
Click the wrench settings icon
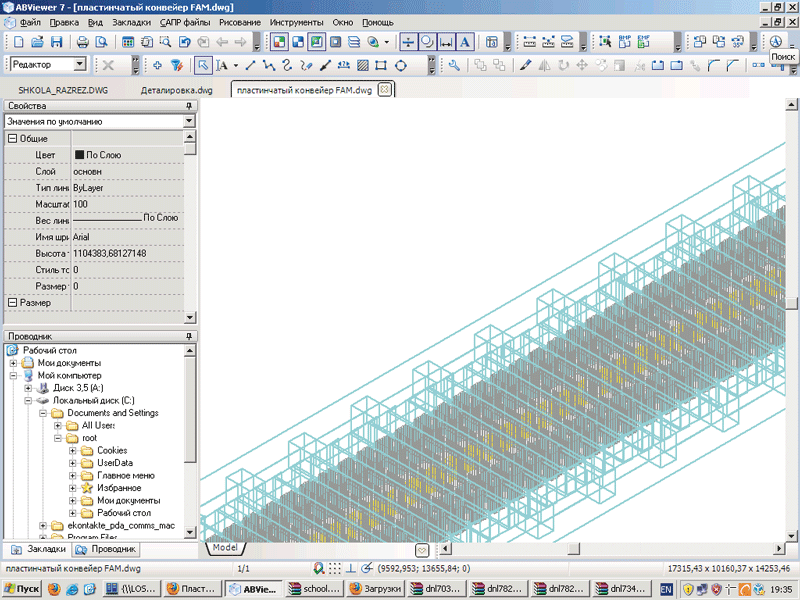coord(455,65)
